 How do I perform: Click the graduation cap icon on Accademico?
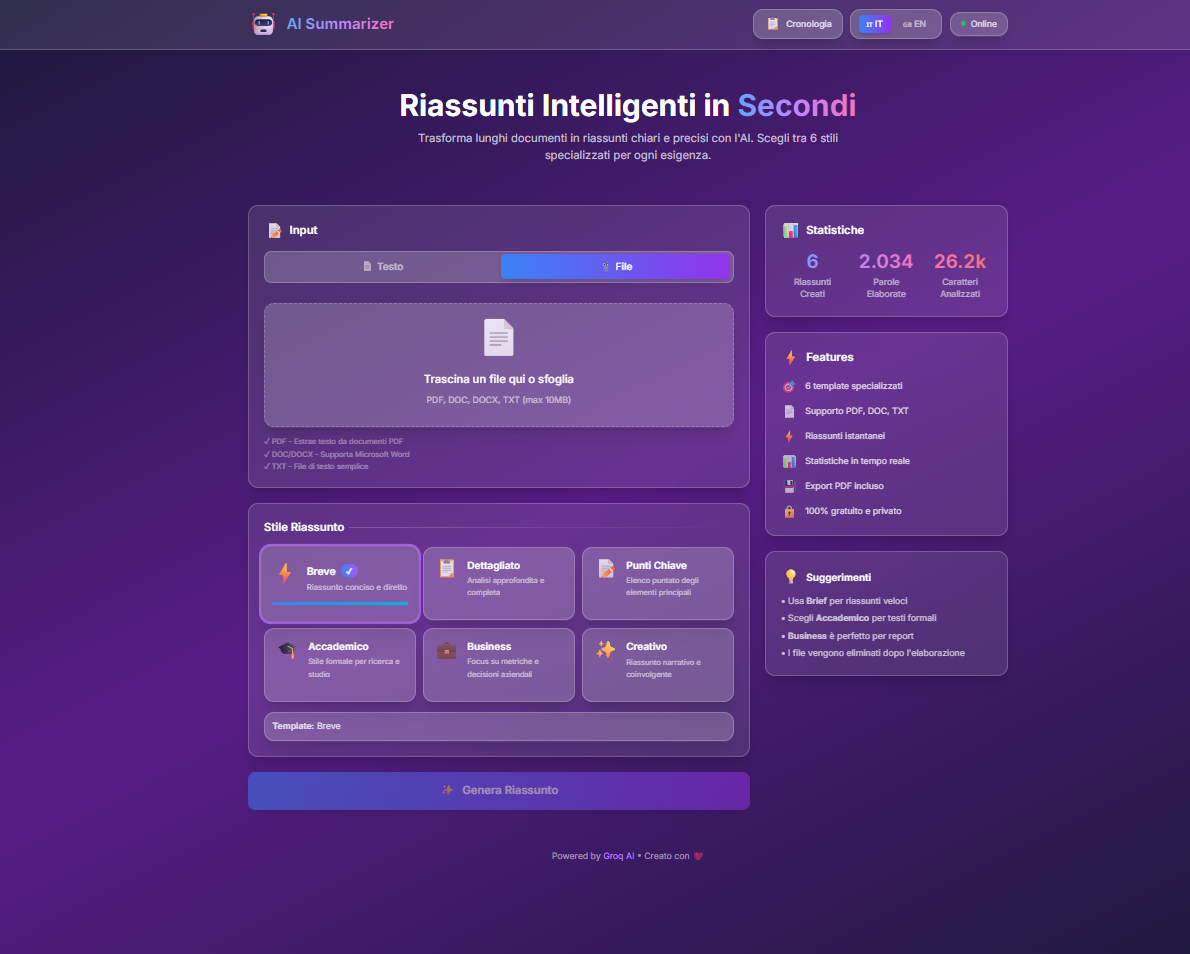(x=285, y=651)
